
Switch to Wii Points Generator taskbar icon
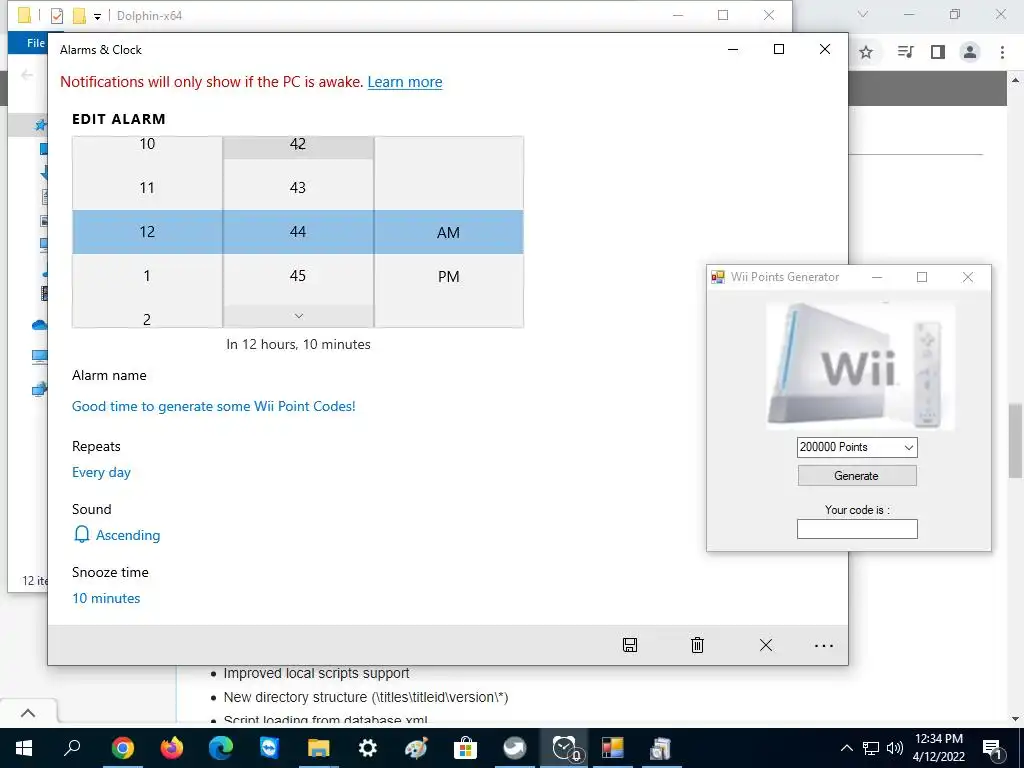click(x=613, y=748)
